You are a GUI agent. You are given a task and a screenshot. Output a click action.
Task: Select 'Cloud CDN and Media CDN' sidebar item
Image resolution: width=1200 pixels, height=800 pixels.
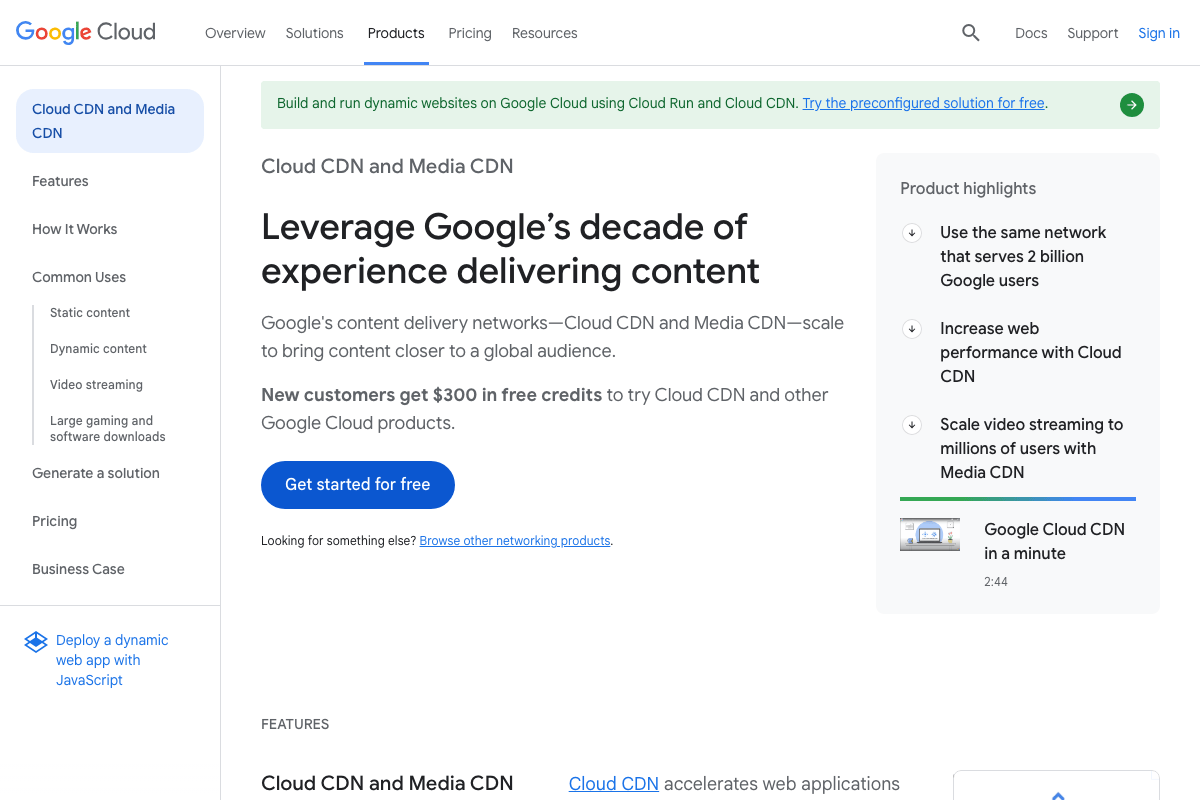(x=110, y=121)
